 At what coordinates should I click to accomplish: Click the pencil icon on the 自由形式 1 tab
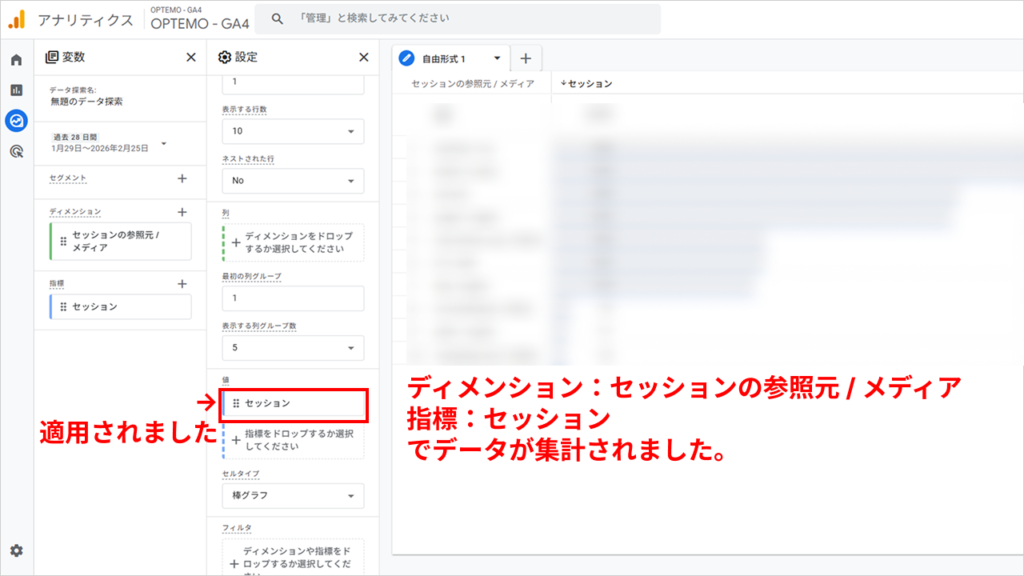click(407, 59)
